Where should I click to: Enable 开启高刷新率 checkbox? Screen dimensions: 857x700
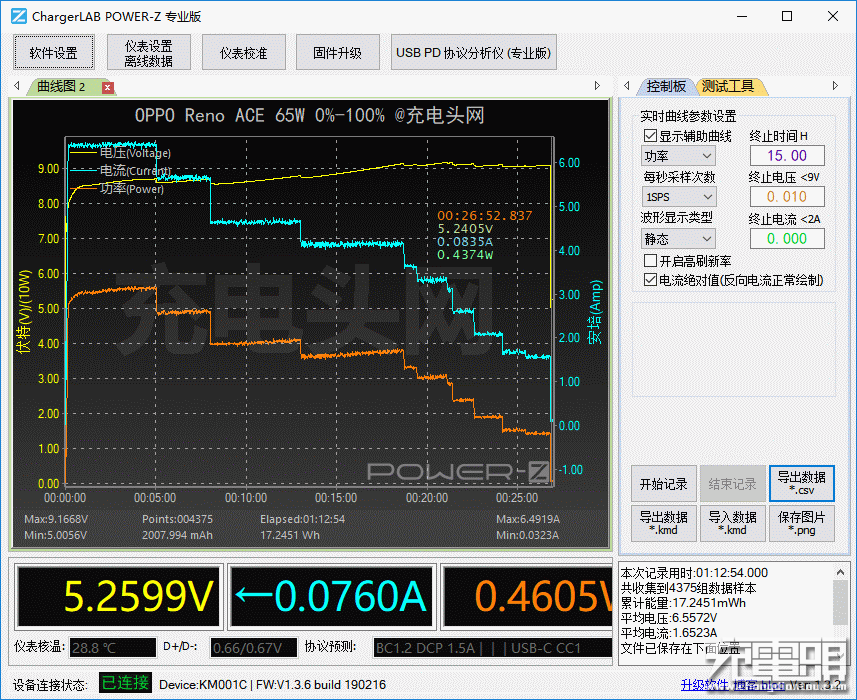coord(650,261)
